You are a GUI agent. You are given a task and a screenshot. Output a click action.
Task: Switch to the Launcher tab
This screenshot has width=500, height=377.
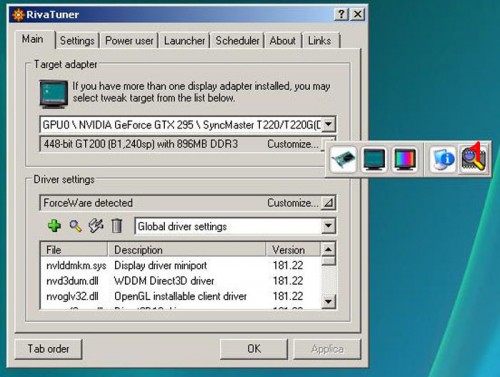tap(184, 41)
